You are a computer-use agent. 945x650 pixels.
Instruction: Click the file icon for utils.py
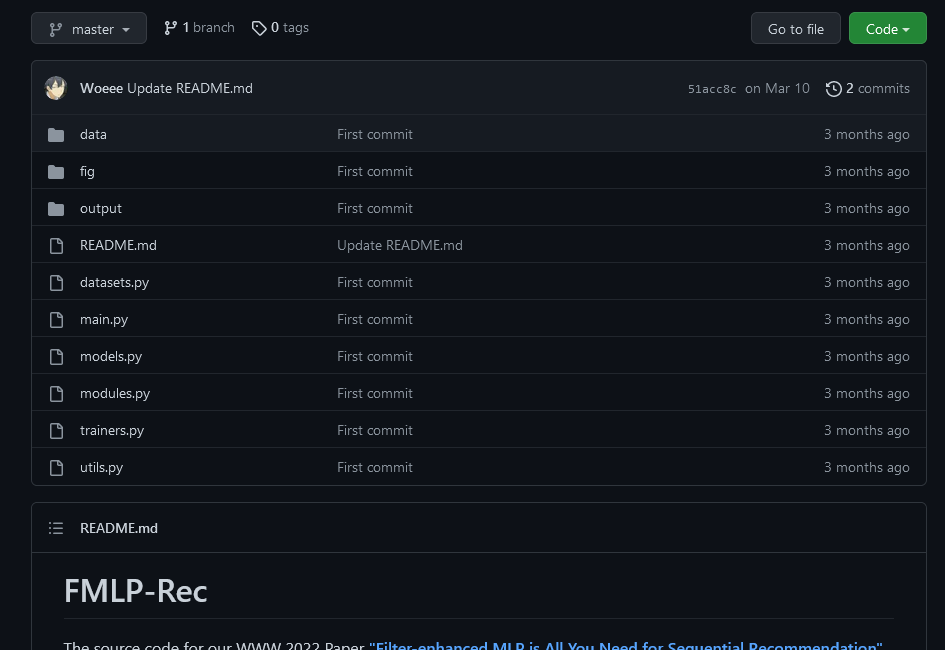(x=56, y=468)
